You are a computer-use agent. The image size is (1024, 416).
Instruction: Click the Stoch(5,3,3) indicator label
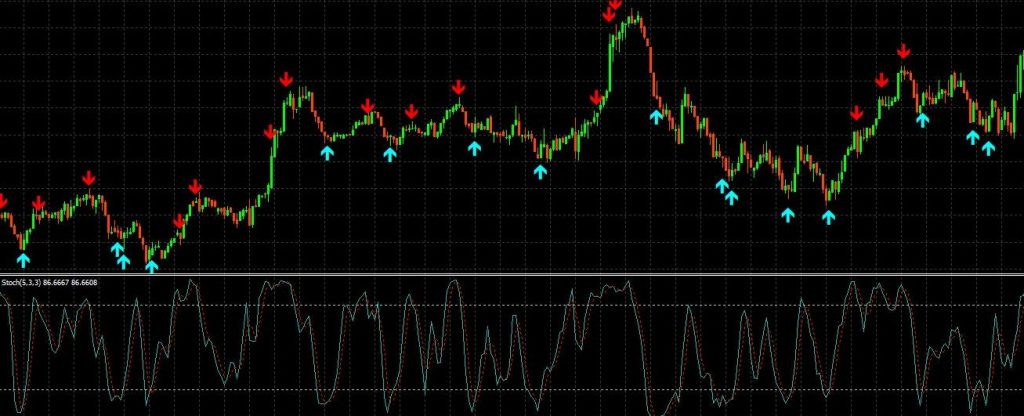(x=21, y=283)
